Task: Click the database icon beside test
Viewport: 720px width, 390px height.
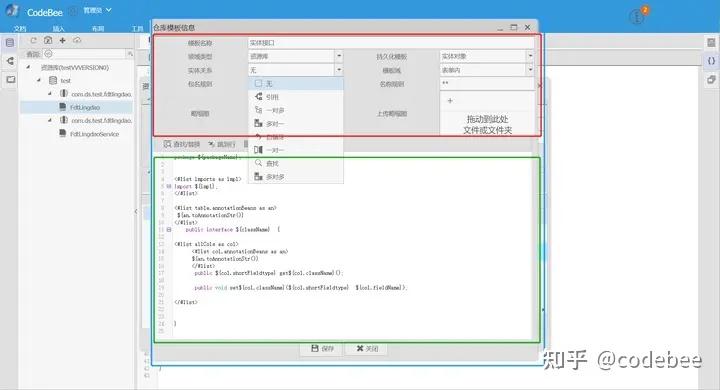Action: click(x=53, y=80)
